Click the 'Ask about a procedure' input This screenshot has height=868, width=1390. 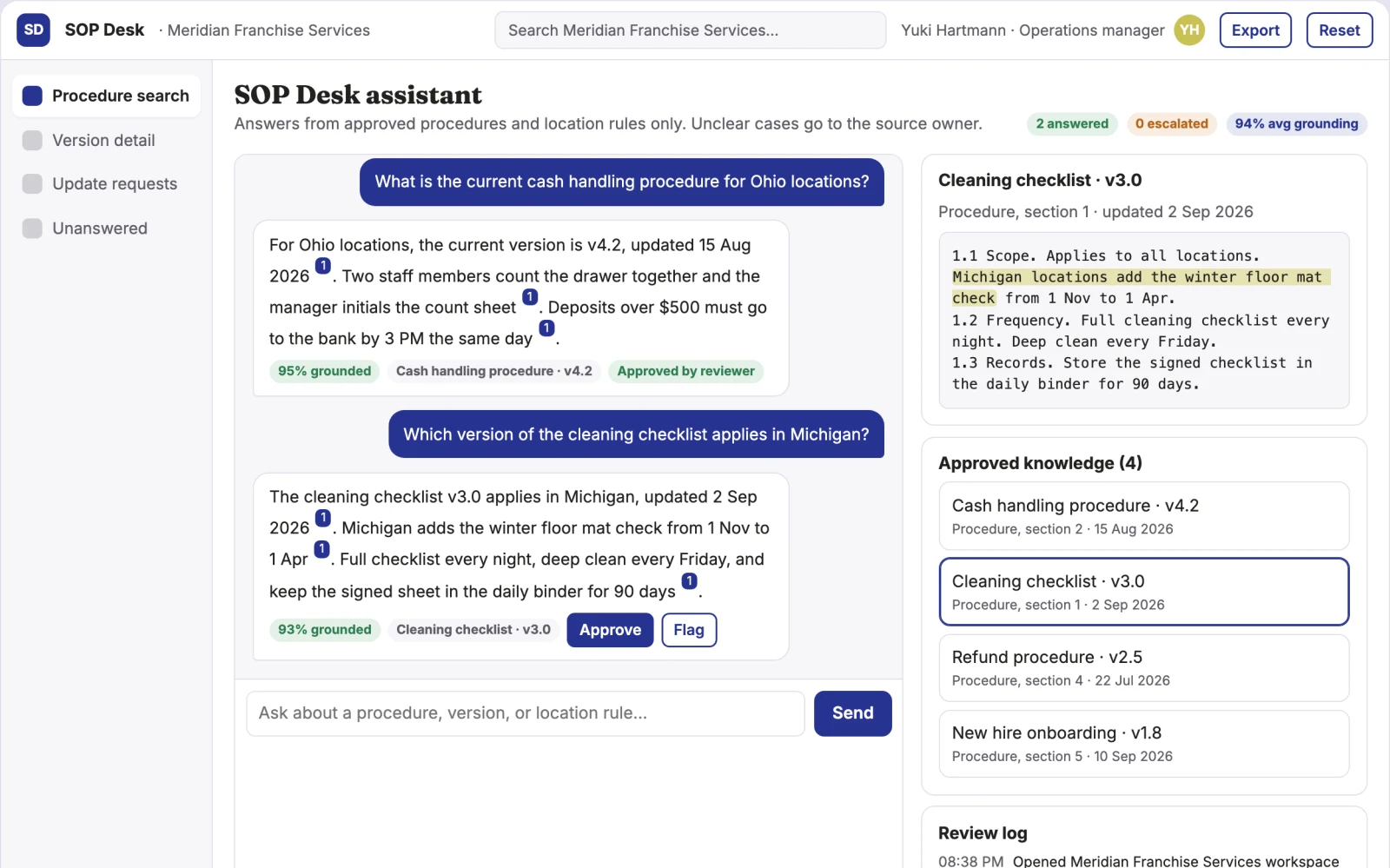click(526, 713)
